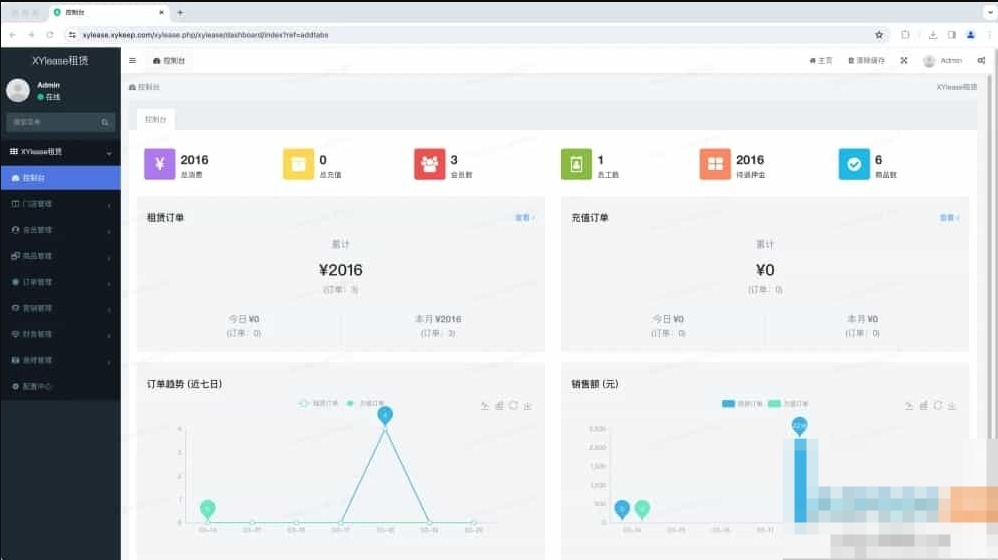View more on the 租赁订单 card
This screenshot has height=560, width=998.
pos(524,218)
